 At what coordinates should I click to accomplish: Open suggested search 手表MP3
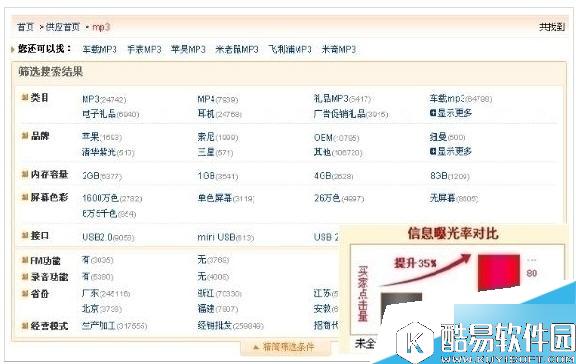[144, 49]
